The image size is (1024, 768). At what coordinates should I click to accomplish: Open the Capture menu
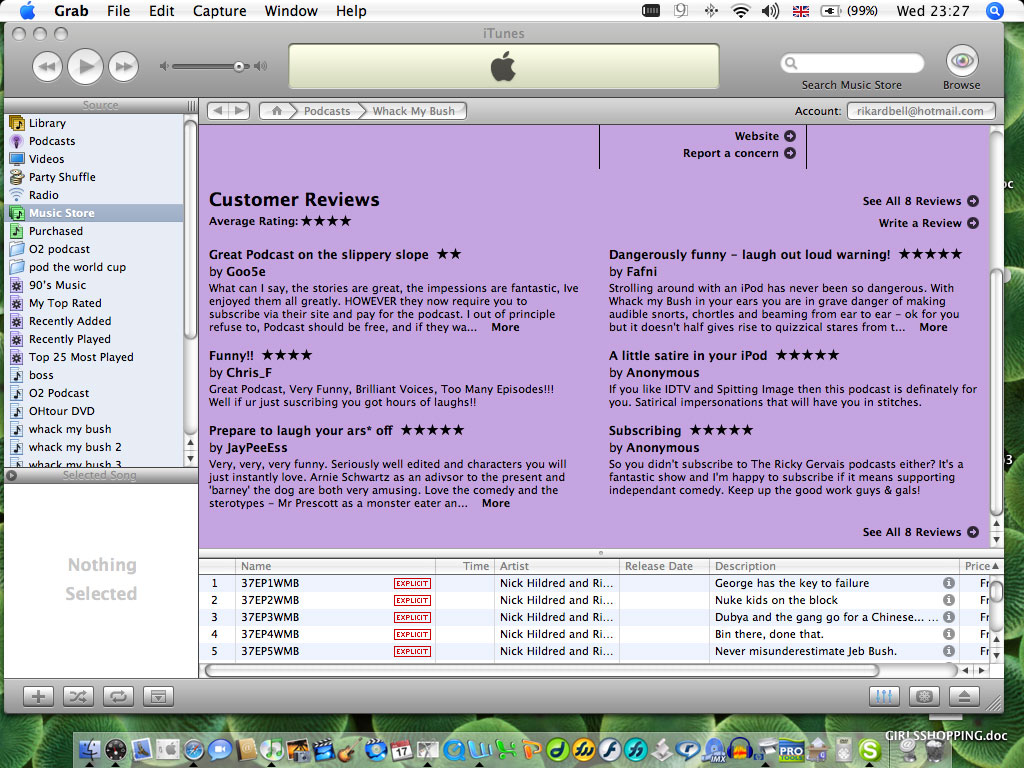click(219, 11)
